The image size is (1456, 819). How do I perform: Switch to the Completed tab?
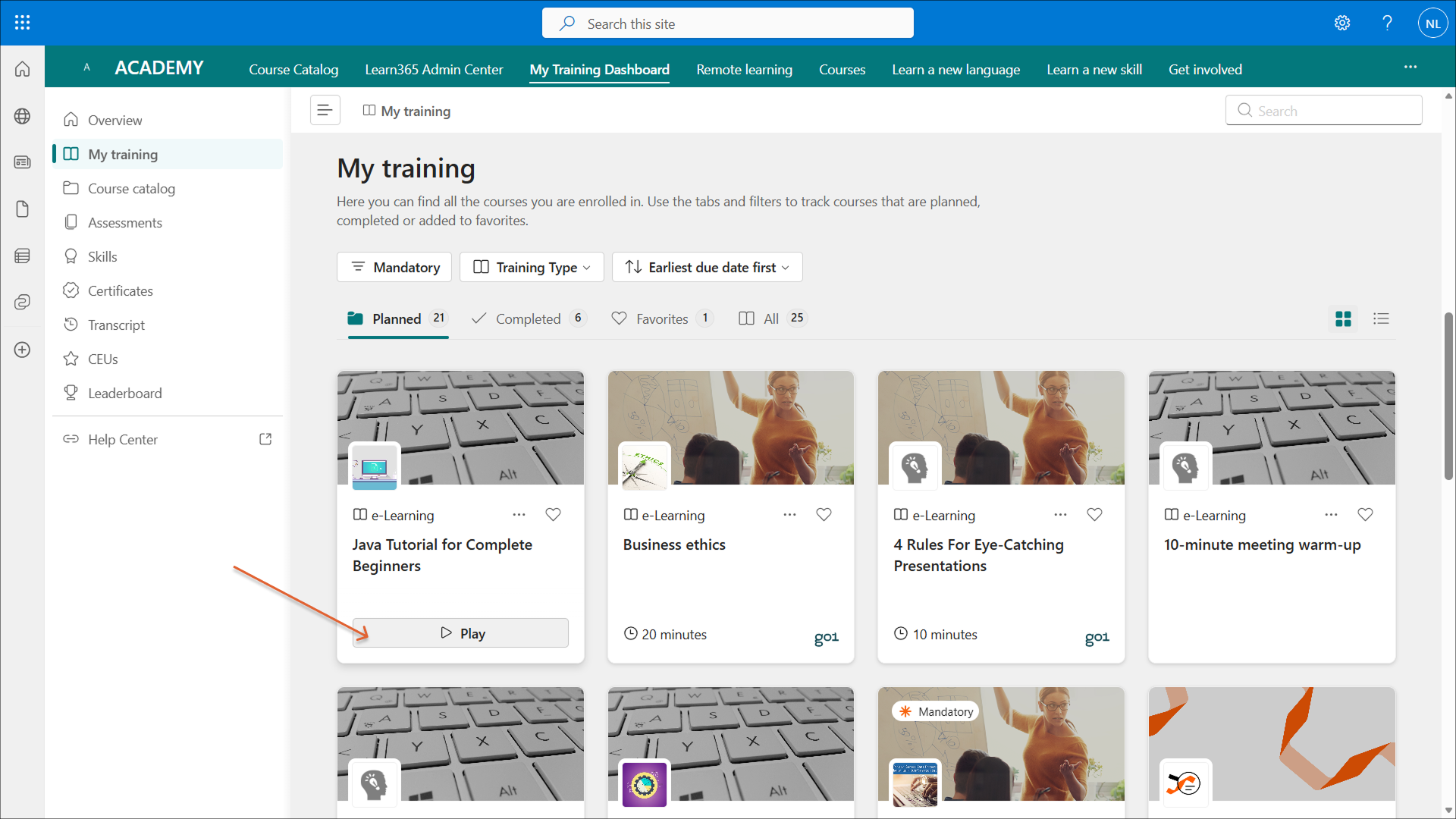[528, 318]
